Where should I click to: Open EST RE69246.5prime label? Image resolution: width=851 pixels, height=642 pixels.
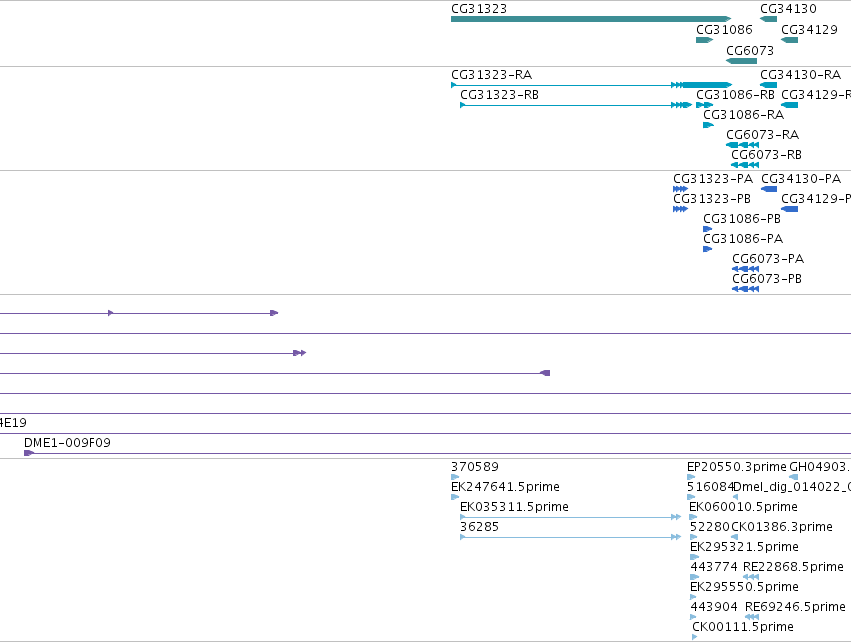pos(795,607)
